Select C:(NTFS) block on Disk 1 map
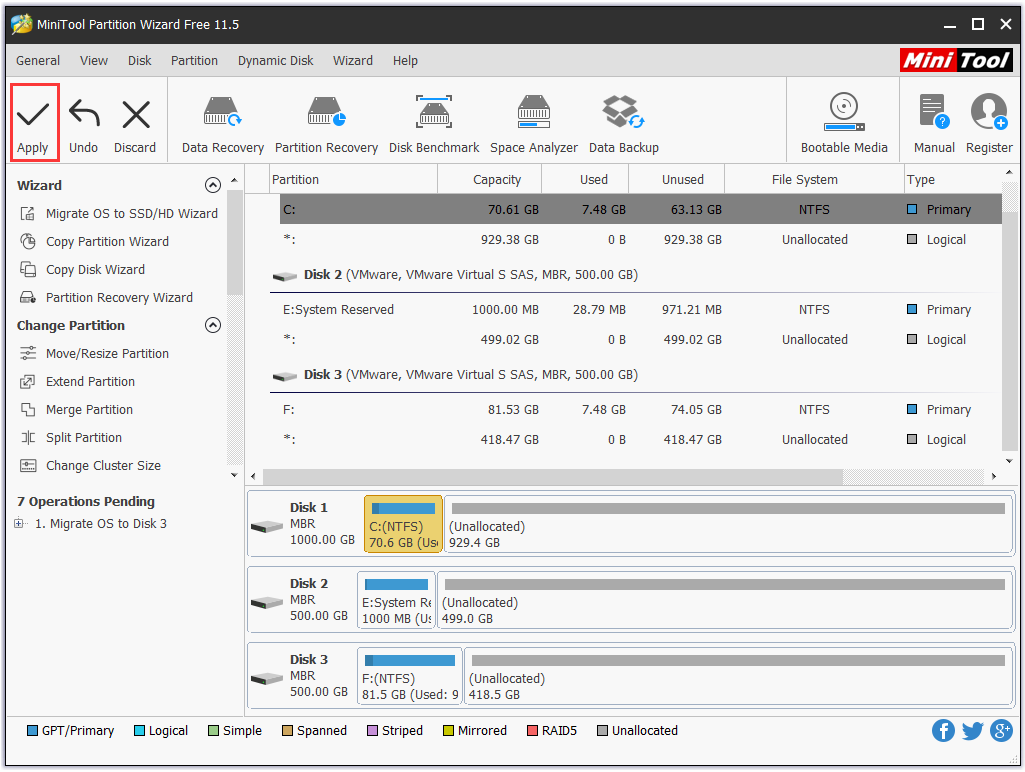1025x772 pixels. [x=403, y=524]
